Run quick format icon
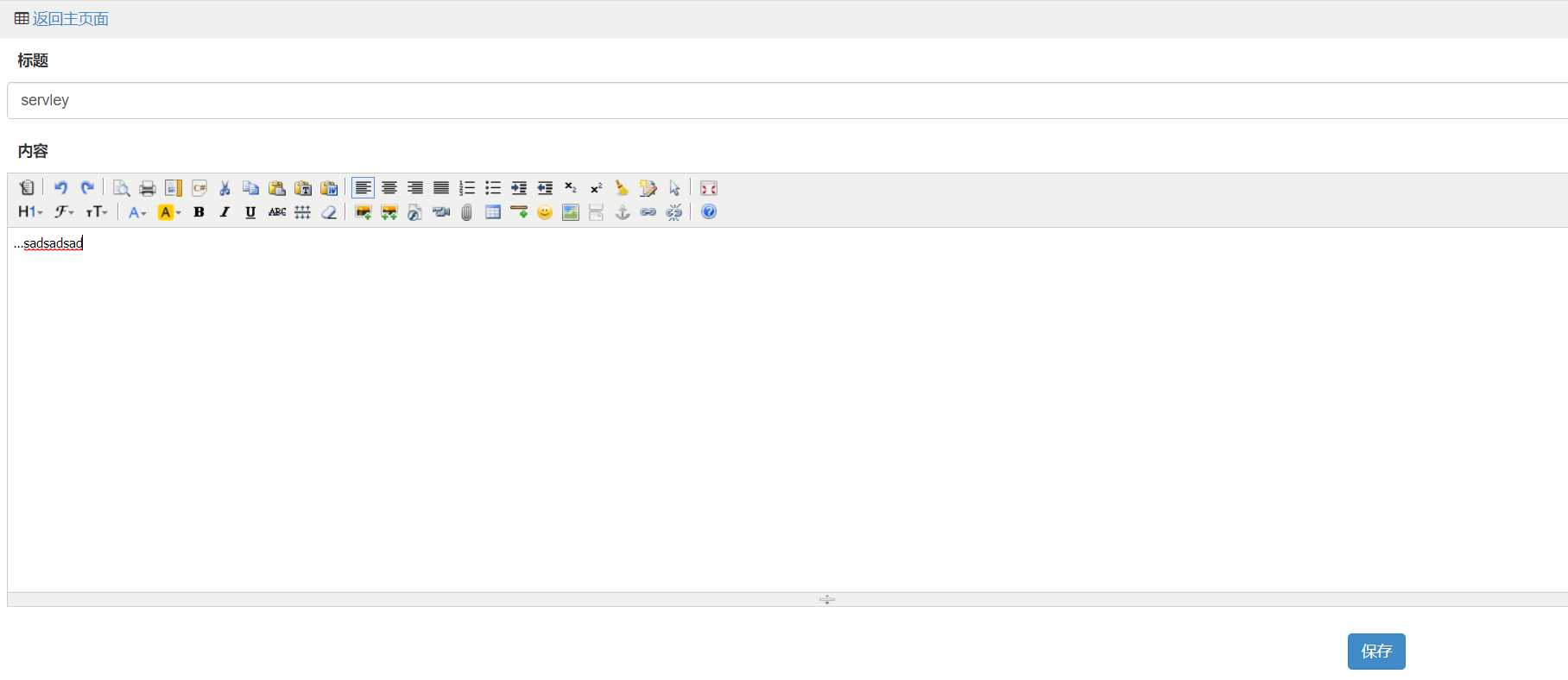Image resolution: width=1568 pixels, height=680 pixels. tap(648, 187)
